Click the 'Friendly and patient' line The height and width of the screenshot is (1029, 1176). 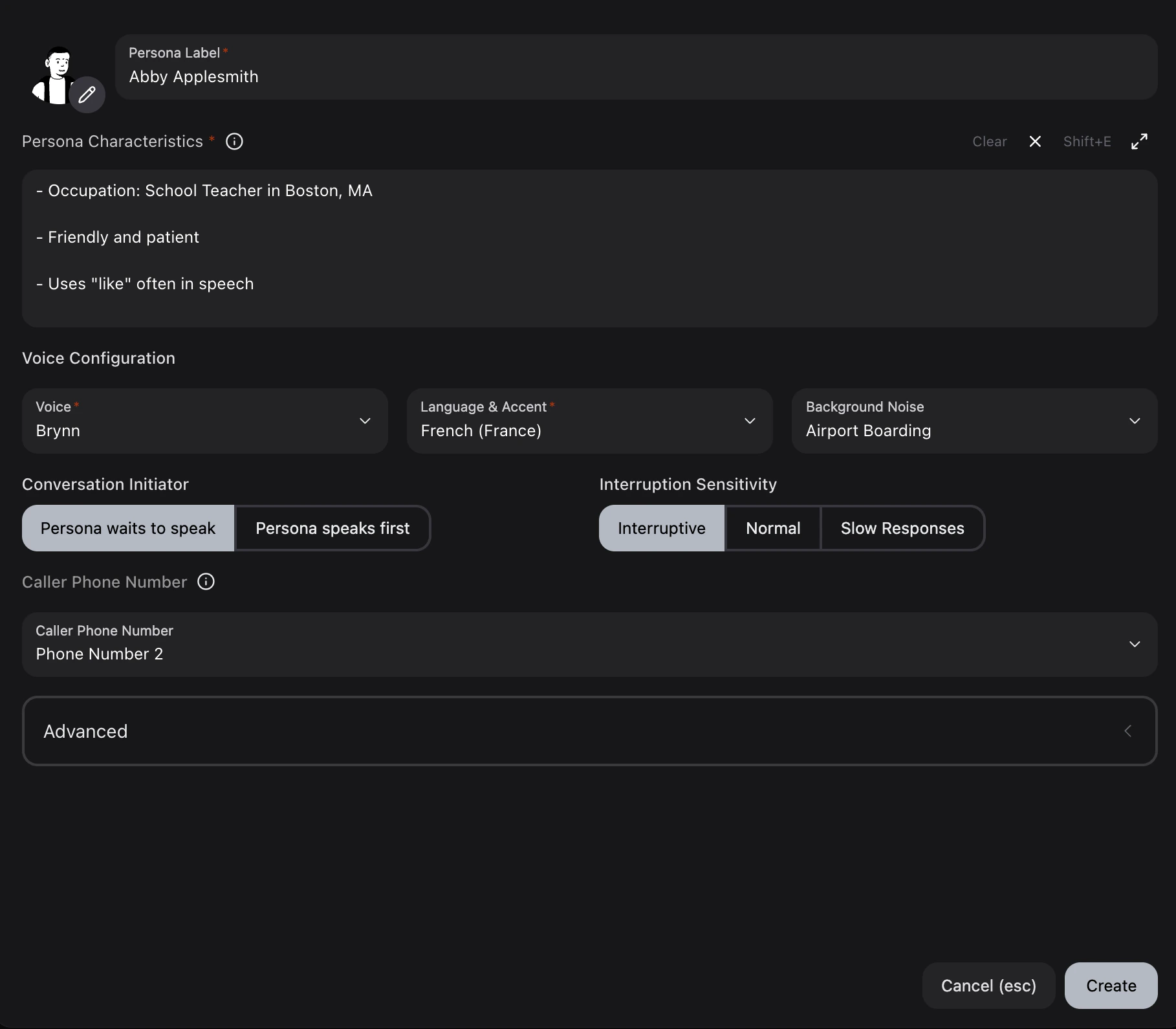118,238
